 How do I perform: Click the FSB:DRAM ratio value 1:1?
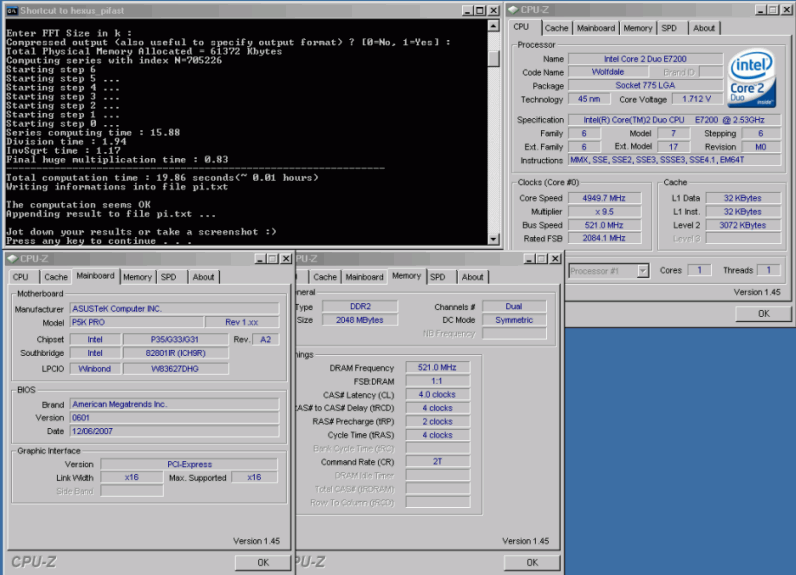[438, 381]
